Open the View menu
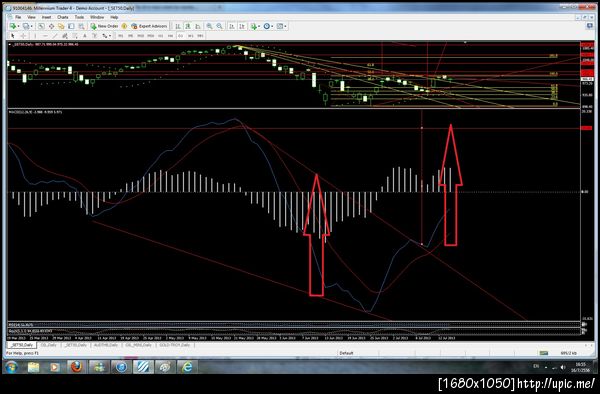The width and height of the screenshot is (600, 394). 31,17
